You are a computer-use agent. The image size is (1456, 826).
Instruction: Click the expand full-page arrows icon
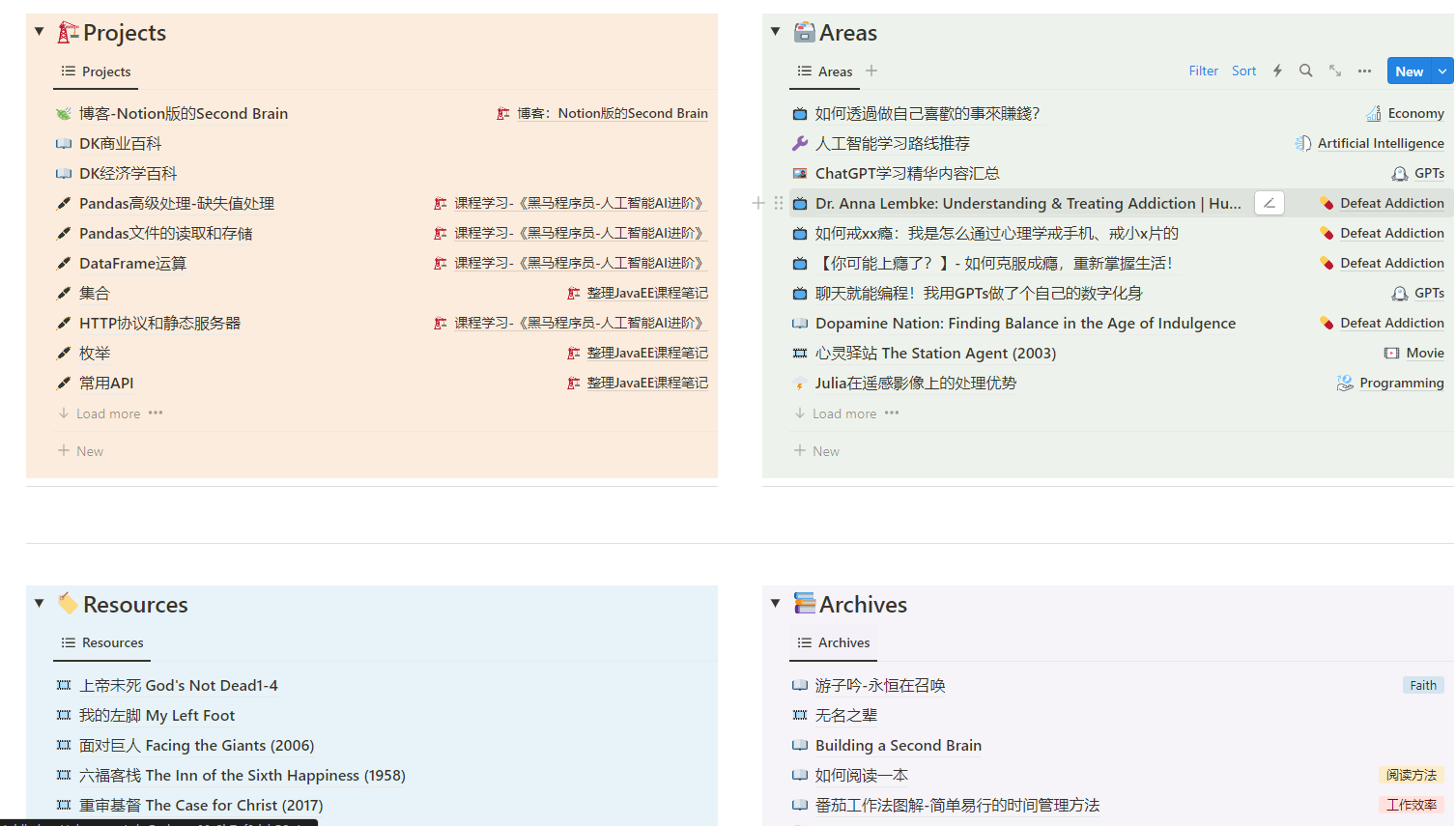click(1334, 71)
